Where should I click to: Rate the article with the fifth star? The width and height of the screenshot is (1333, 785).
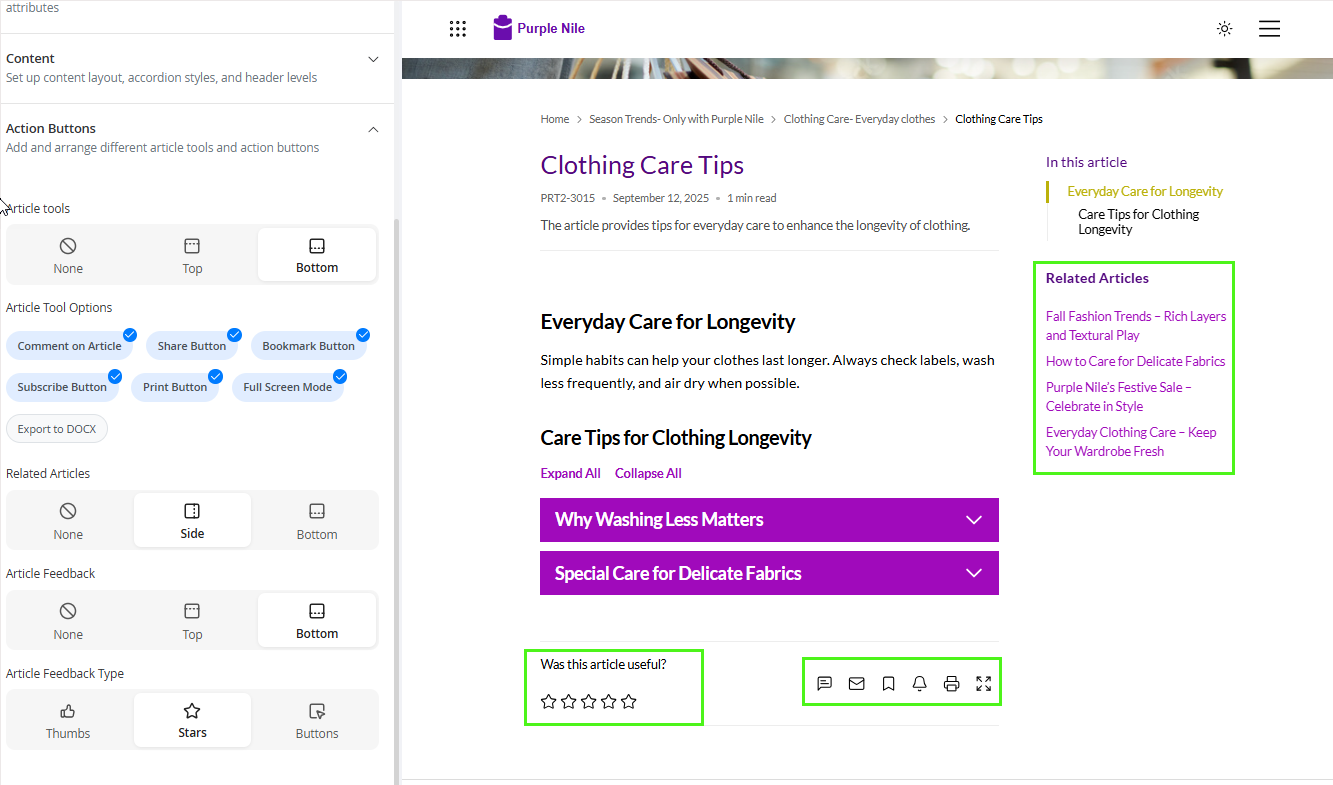point(629,702)
